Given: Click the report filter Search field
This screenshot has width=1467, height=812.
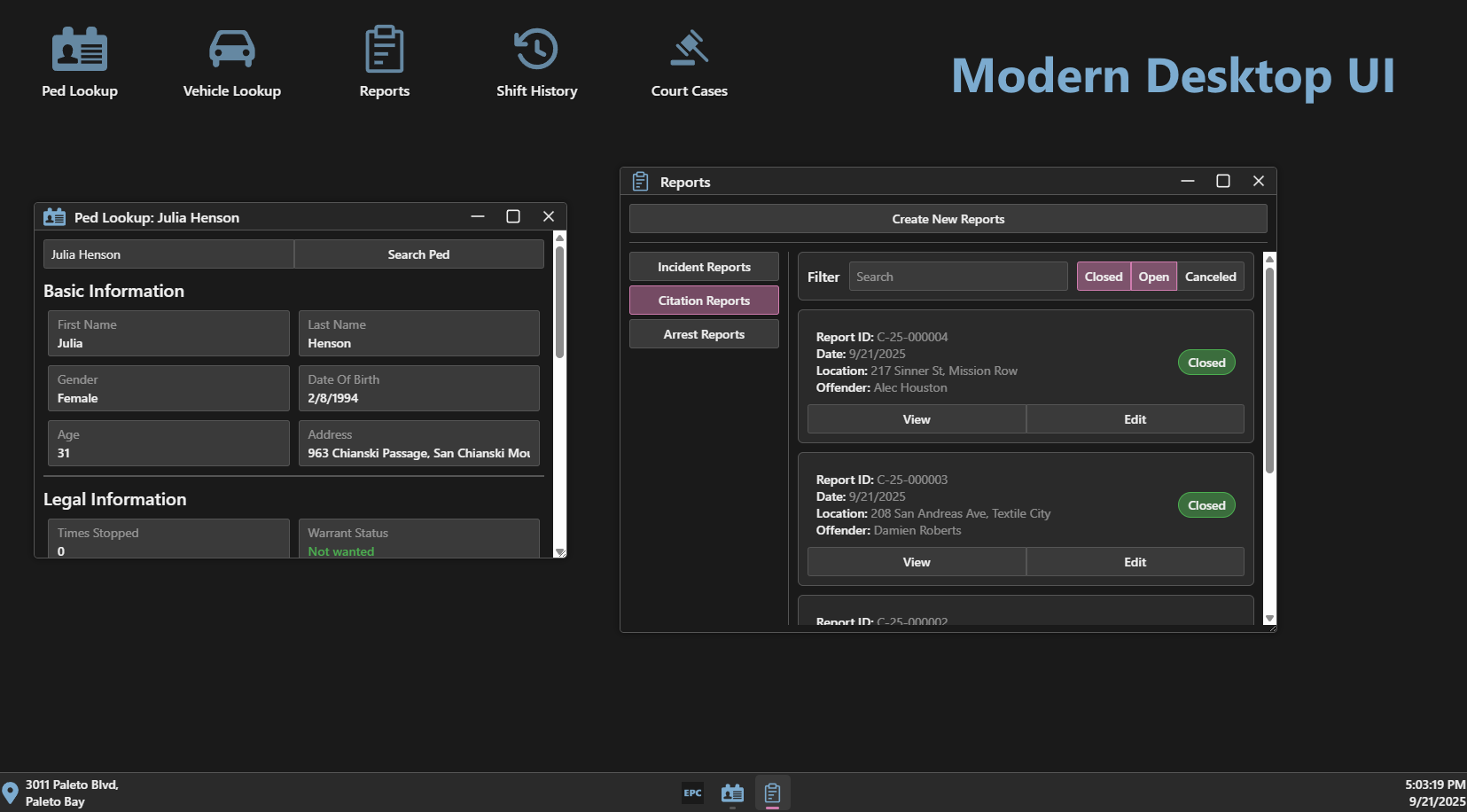Looking at the screenshot, I should point(957,277).
